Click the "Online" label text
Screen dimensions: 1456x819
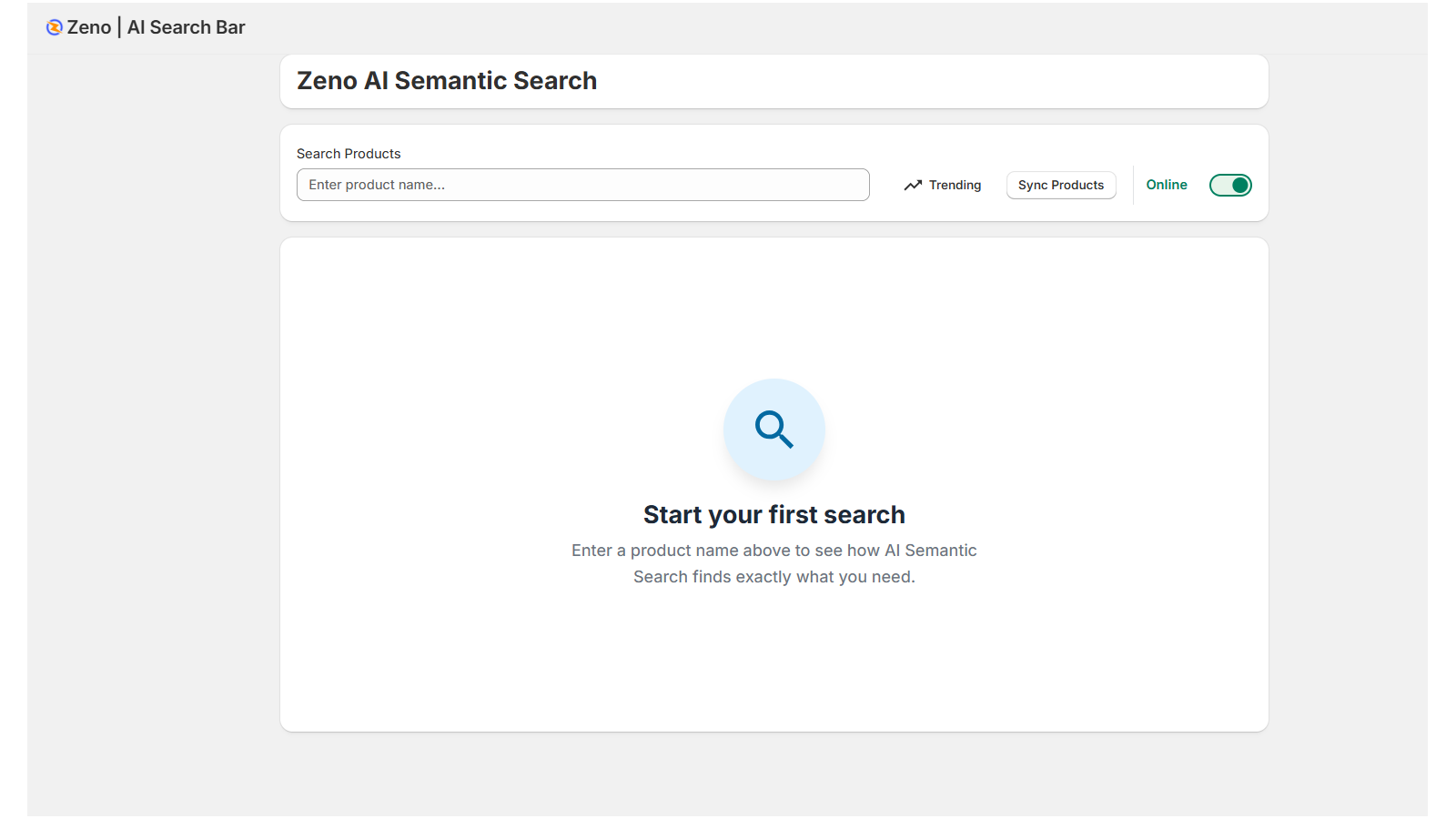(1167, 185)
